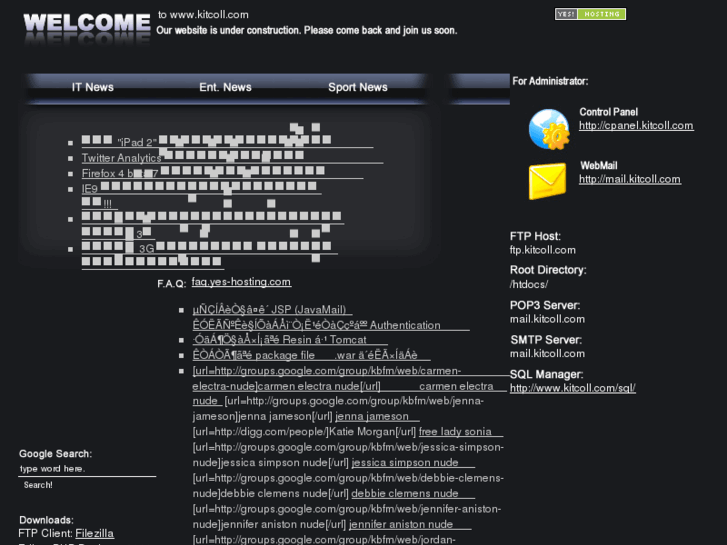Open the underlined jenna jameson link
727x545 pixels.
point(377,416)
